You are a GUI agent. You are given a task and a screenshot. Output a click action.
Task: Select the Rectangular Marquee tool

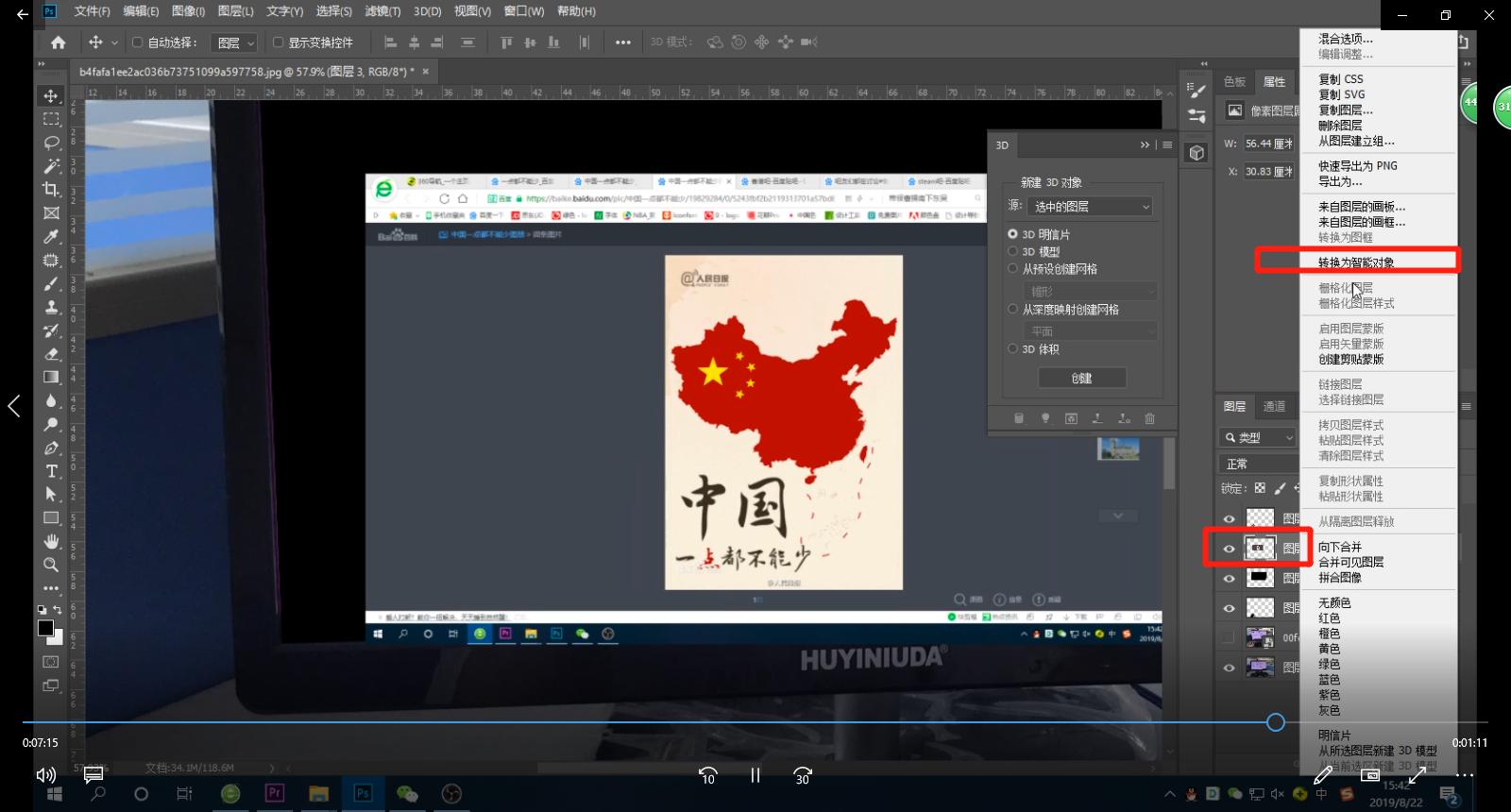51,119
